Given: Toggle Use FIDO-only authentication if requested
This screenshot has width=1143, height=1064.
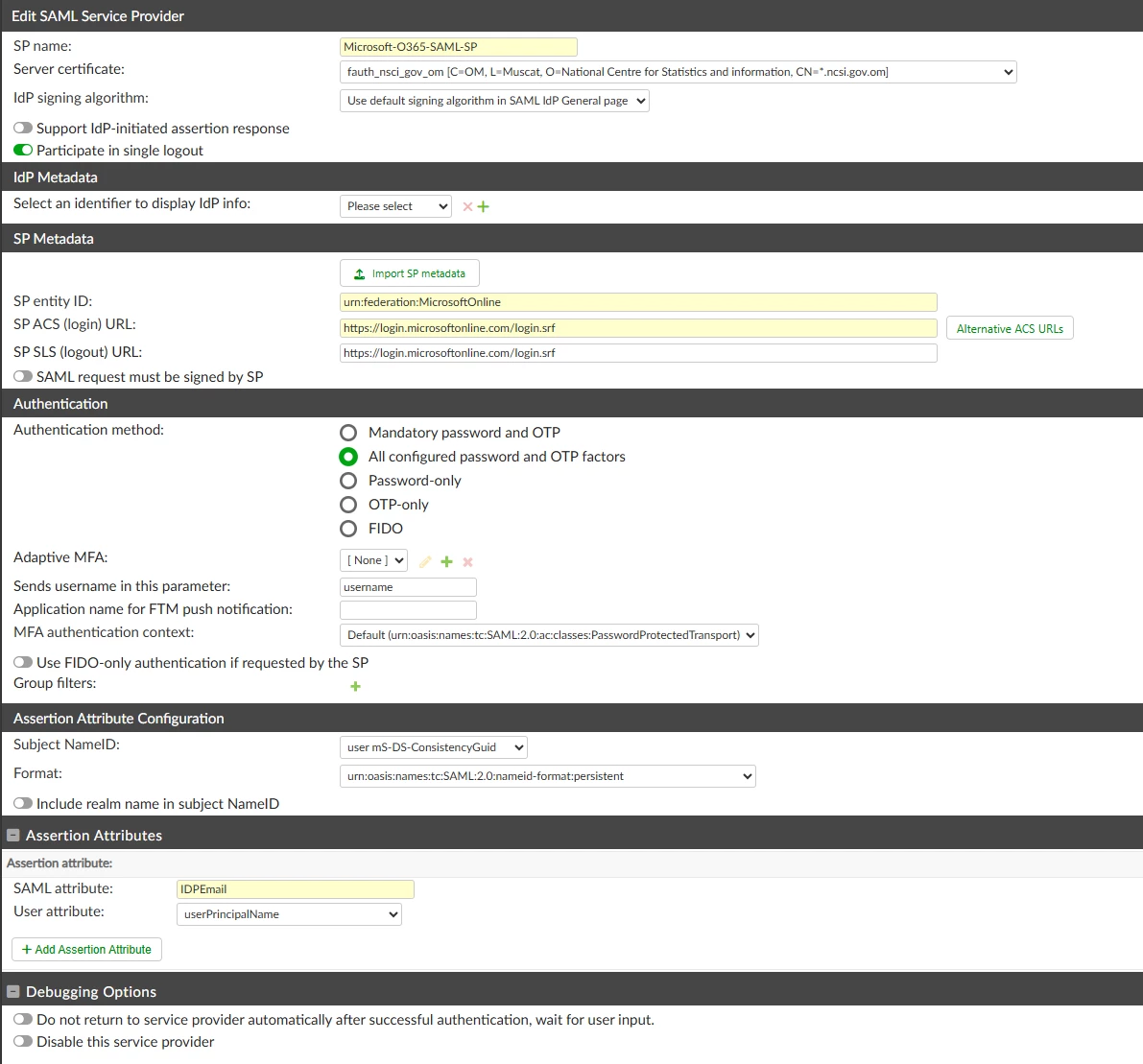Looking at the screenshot, I should (x=23, y=662).
